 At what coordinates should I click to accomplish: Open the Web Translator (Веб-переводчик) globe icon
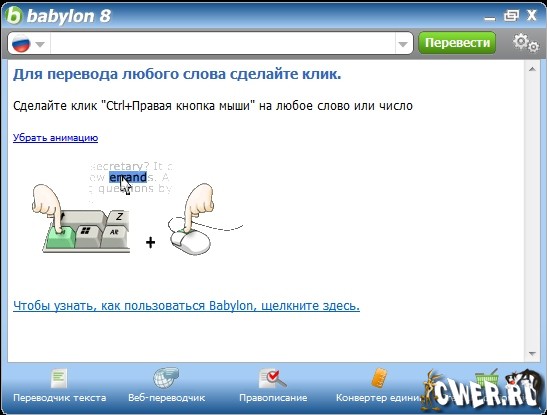(x=166, y=378)
